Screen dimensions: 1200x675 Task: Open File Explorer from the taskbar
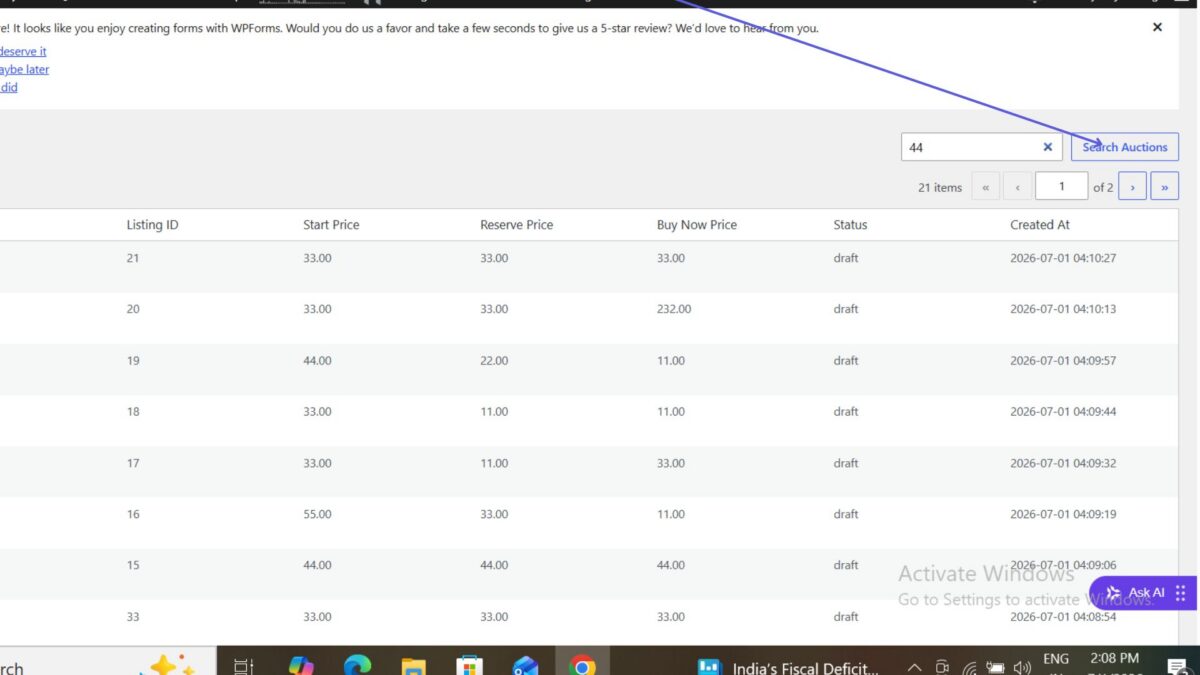(x=413, y=665)
